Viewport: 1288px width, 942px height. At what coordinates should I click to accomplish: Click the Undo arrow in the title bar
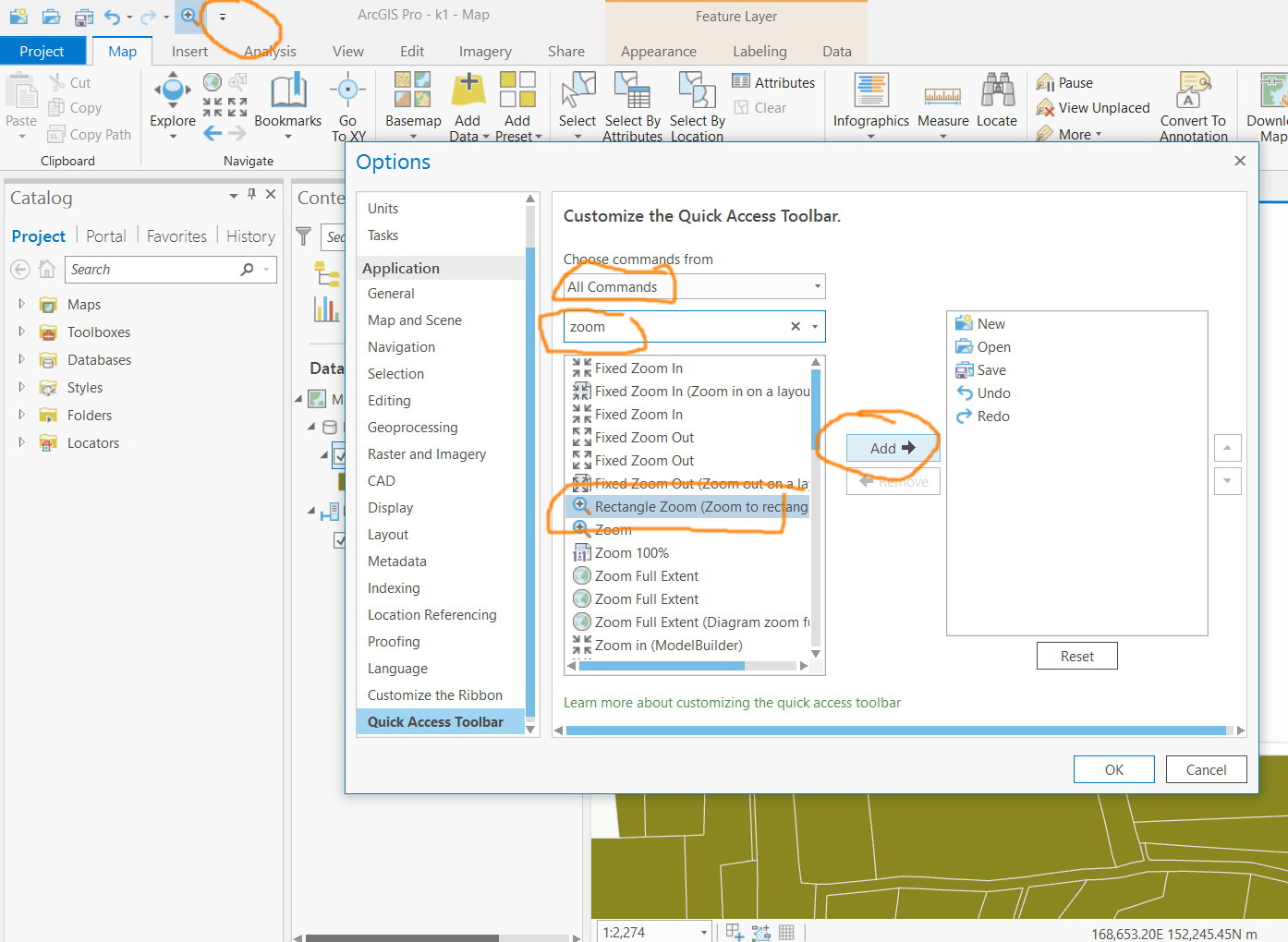(x=112, y=17)
